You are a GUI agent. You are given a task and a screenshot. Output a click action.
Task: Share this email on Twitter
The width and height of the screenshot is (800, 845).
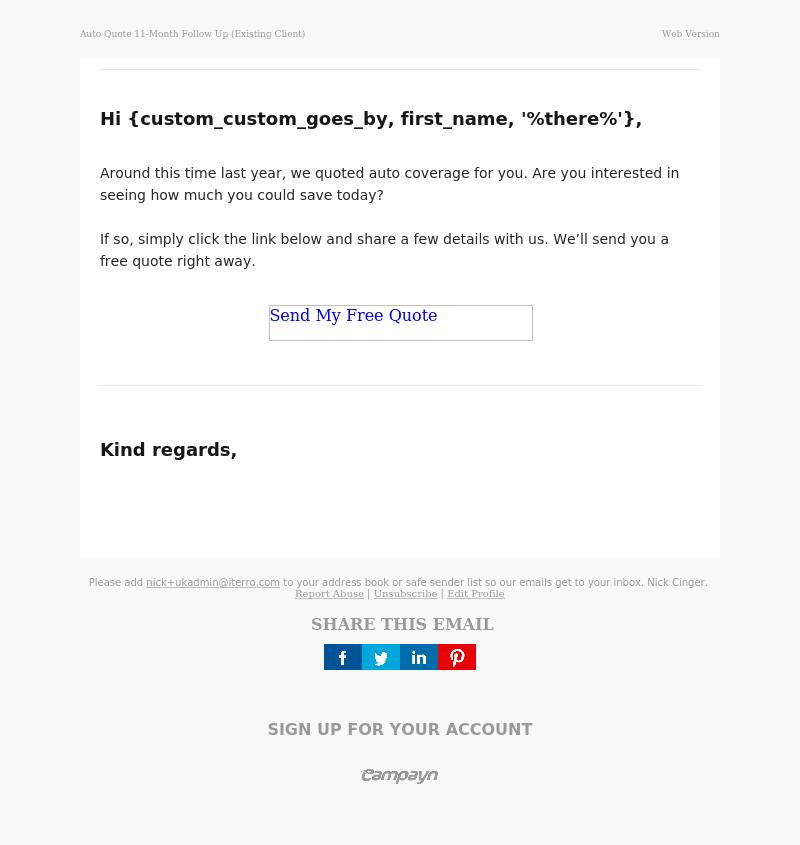[x=381, y=657]
